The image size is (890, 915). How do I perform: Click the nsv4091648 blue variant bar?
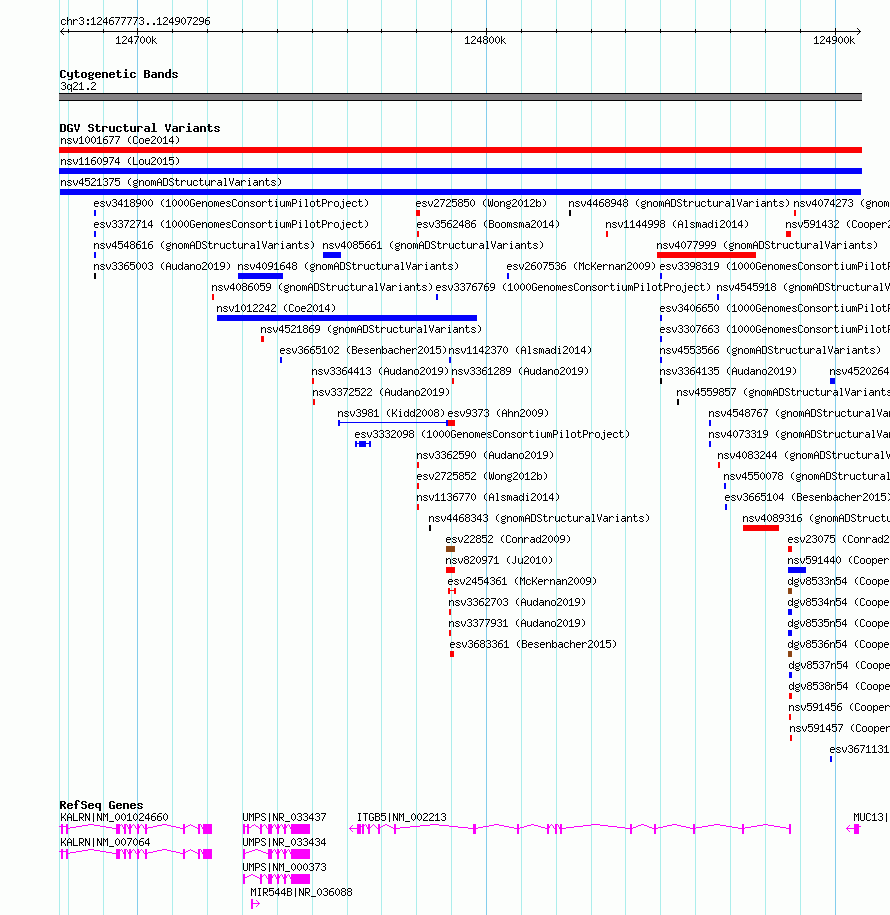(260, 276)
